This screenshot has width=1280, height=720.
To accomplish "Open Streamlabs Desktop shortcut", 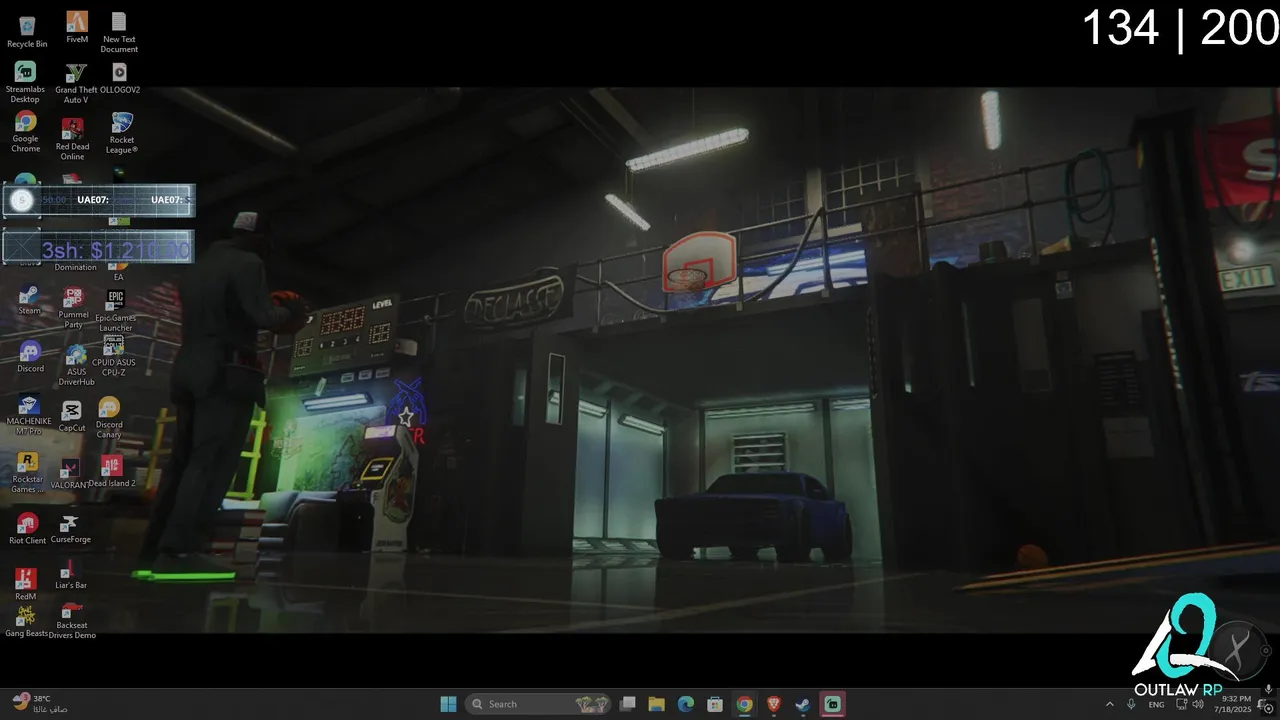I will tap(25, 82).
